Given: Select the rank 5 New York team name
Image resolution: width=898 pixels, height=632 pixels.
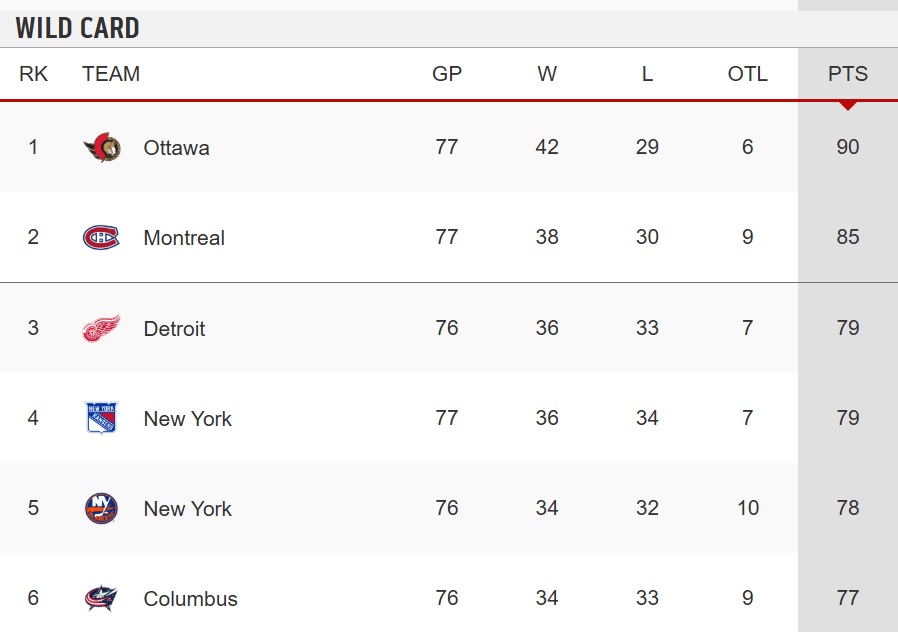Looking at the screenshot, I should coord(187,508).
